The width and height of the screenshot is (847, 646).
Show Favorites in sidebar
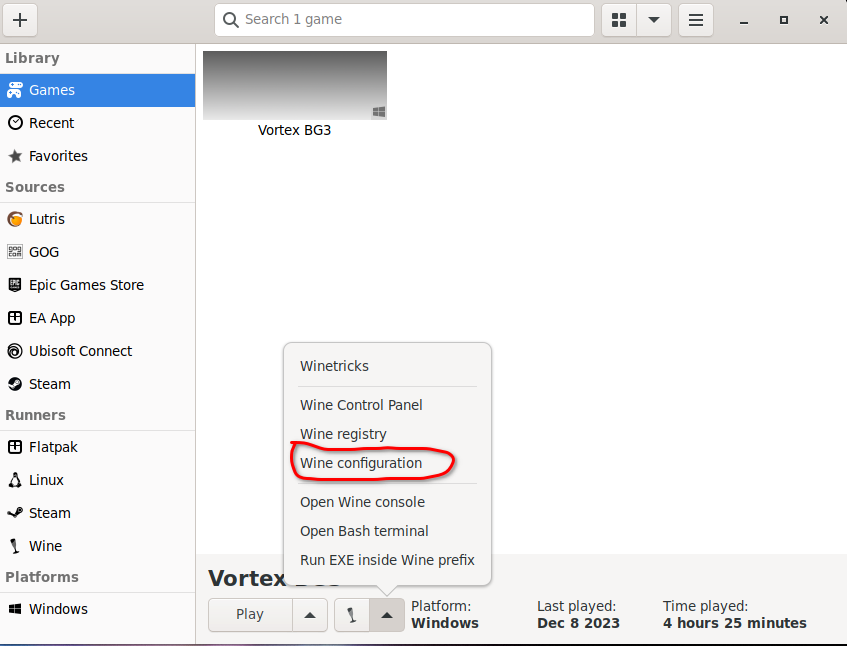(x=97, y=156)
